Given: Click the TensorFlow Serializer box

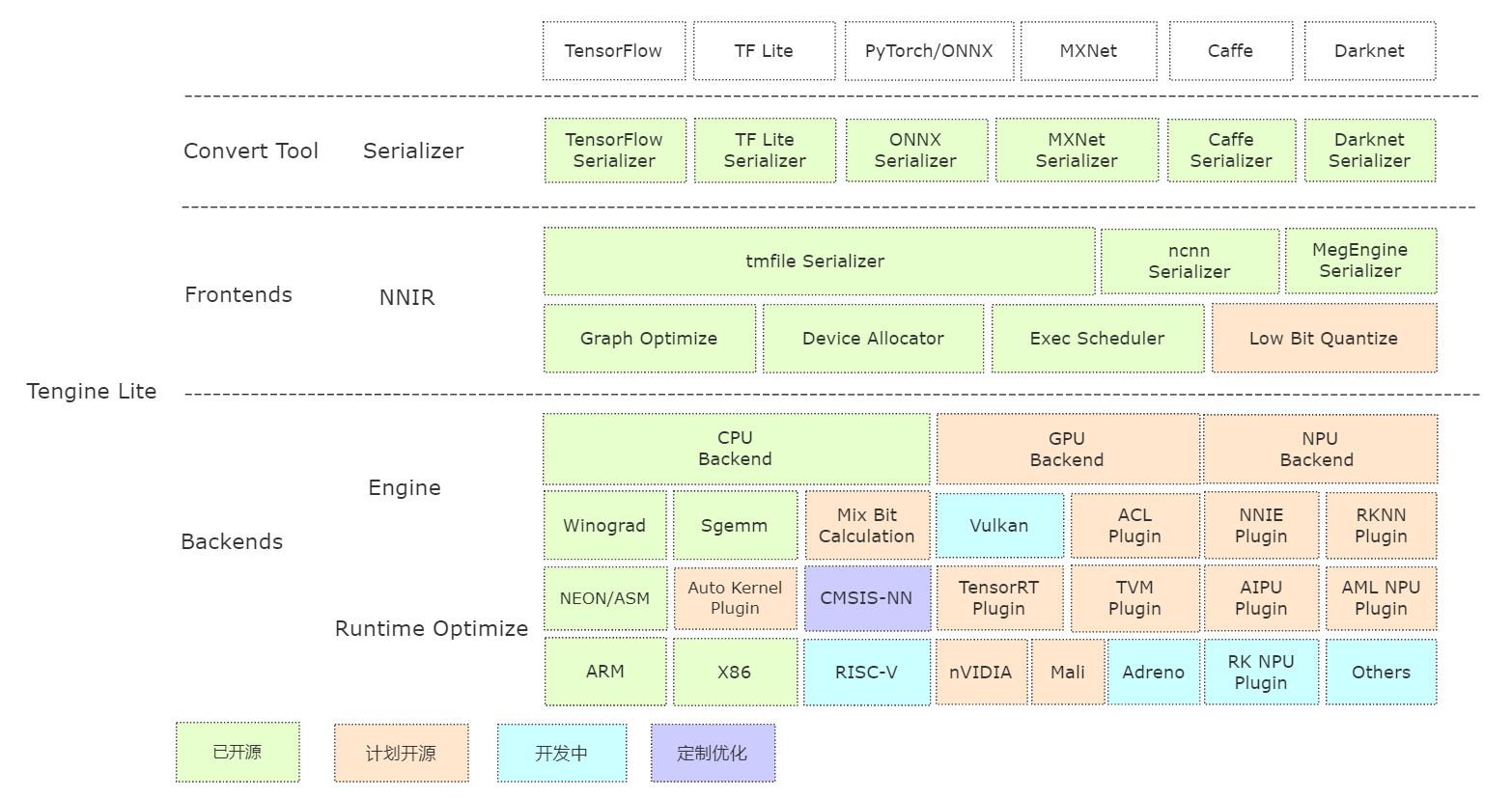Looking at the screenshot, I should [615, 151].
